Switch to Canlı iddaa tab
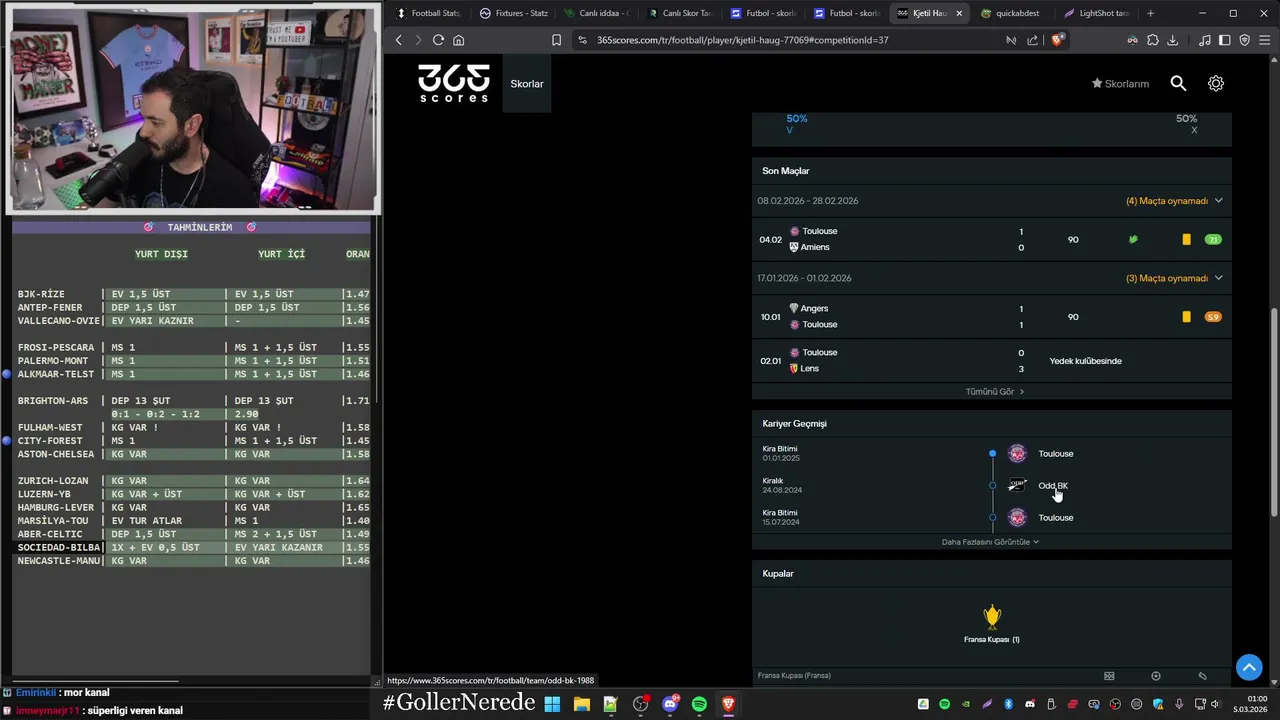This screenshot has height=720, width=1280. (597, 13)
